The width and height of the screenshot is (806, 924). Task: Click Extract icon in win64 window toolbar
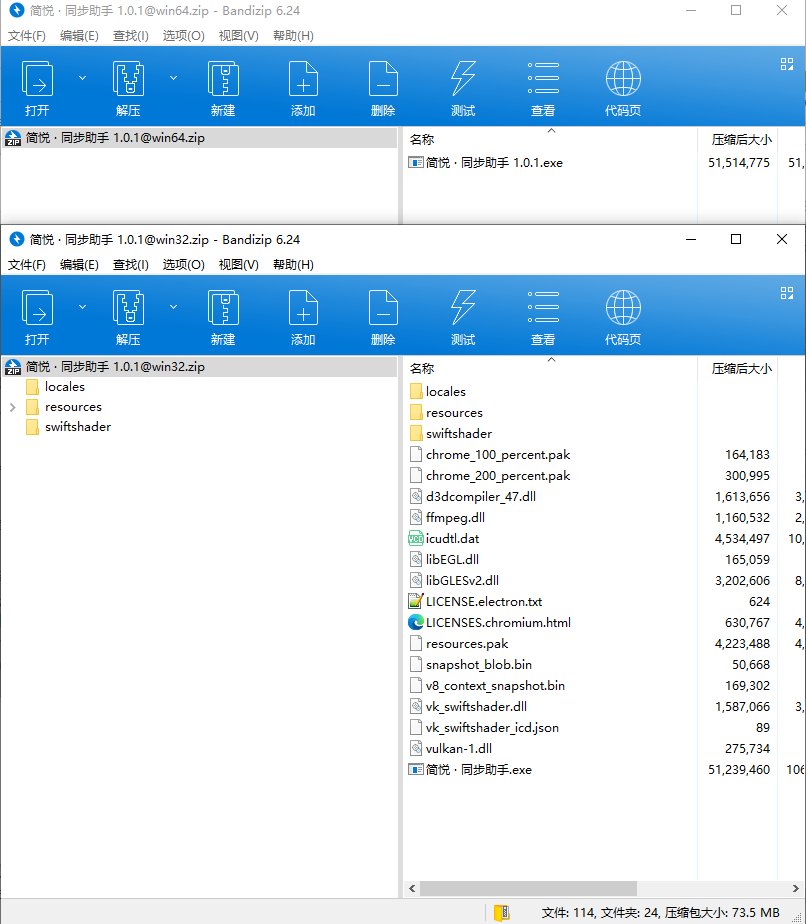click(x=128, y=78)
